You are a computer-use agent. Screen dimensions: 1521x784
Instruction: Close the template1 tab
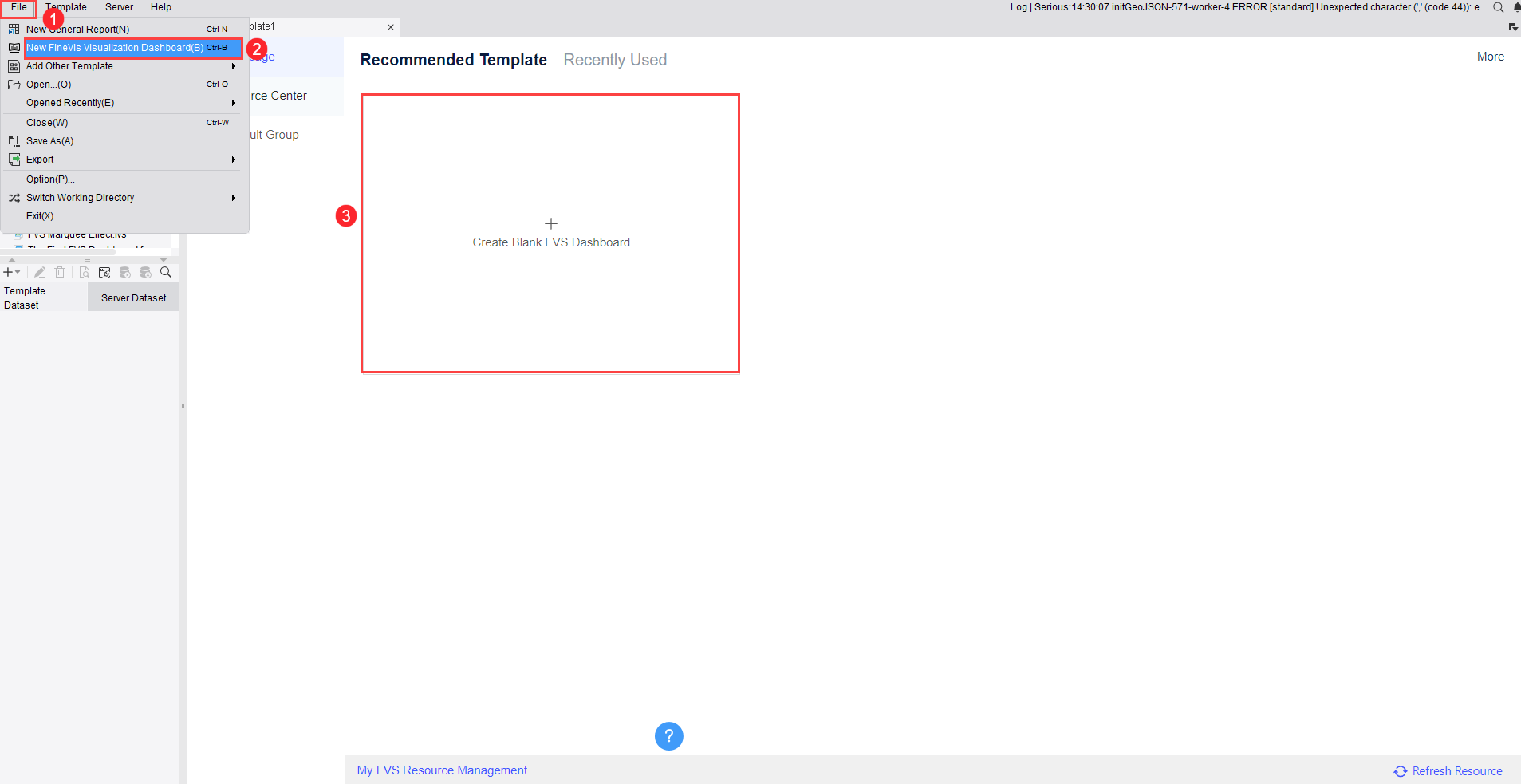pyautogui.click(x=391, y=27)
